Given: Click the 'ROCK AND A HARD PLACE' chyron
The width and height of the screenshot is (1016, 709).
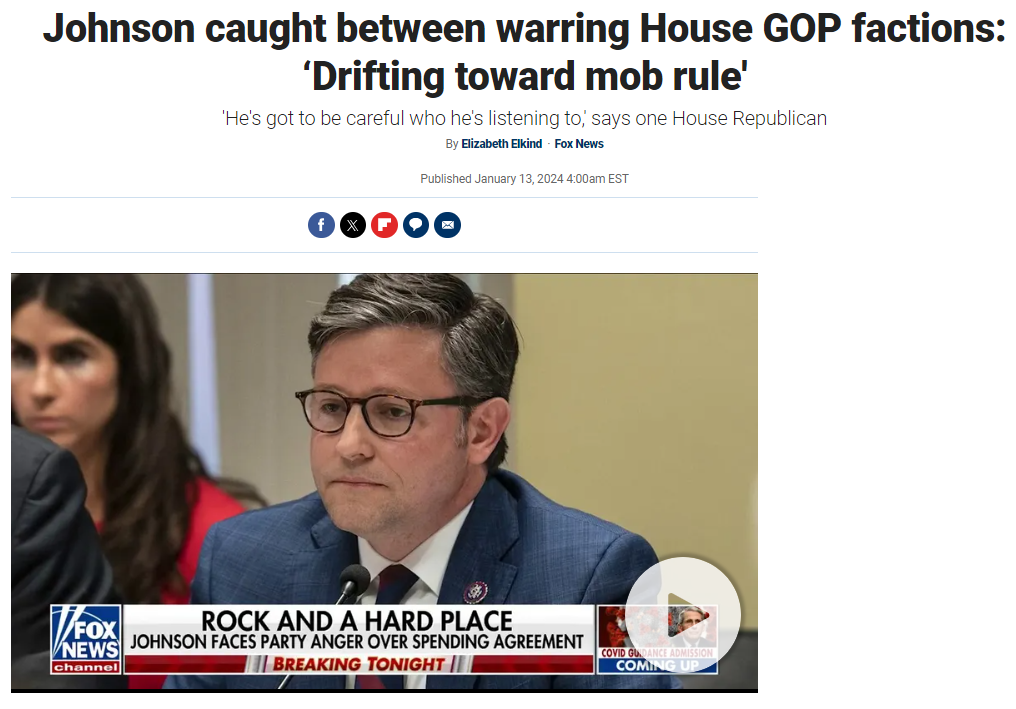Looking at the screenshot, I should click(357, 620).
